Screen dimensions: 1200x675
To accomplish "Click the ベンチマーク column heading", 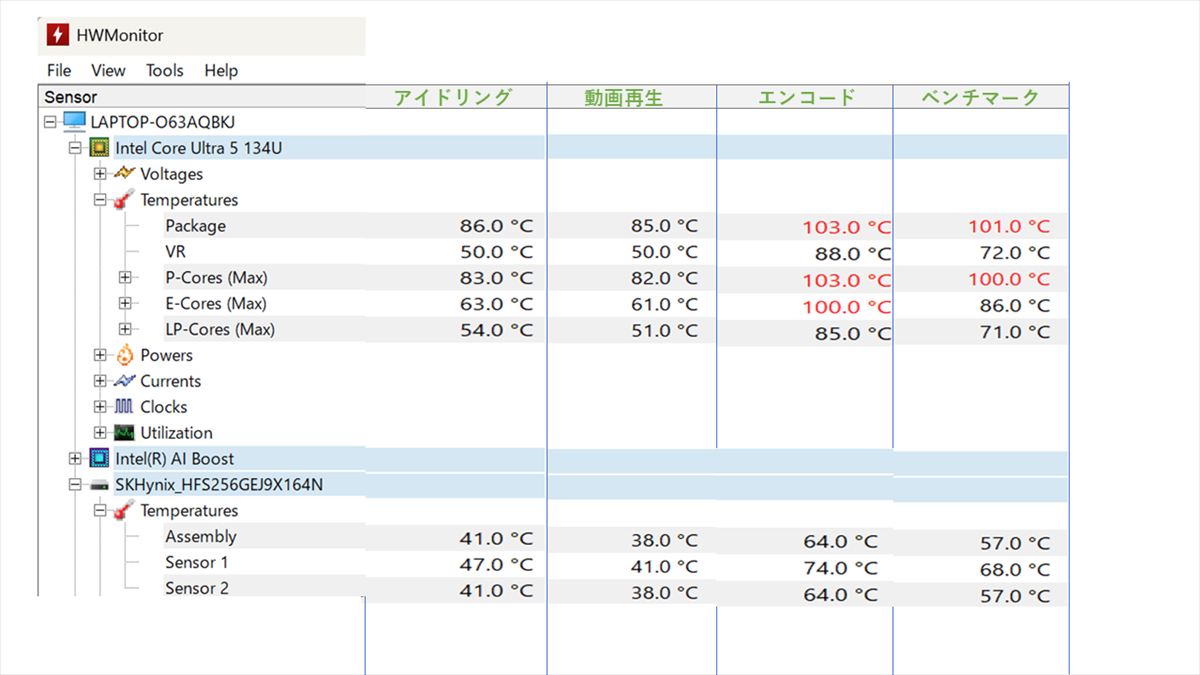I will point(980,97).
